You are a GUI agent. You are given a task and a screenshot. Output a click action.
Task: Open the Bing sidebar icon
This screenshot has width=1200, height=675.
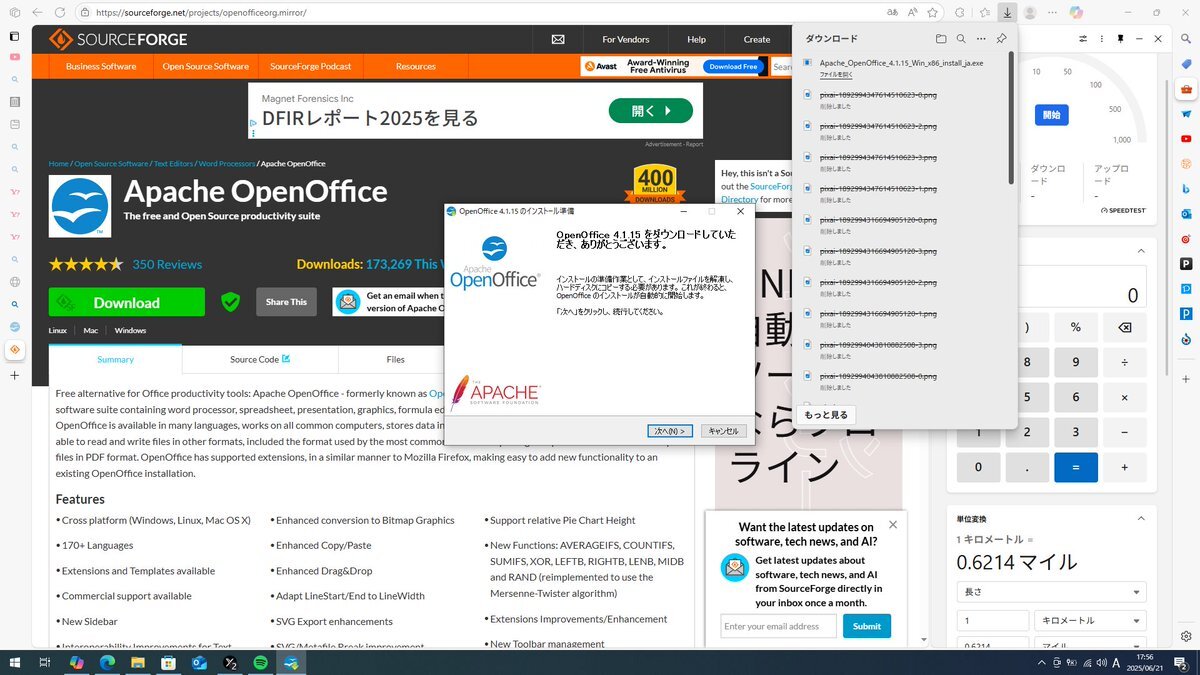1186,189
